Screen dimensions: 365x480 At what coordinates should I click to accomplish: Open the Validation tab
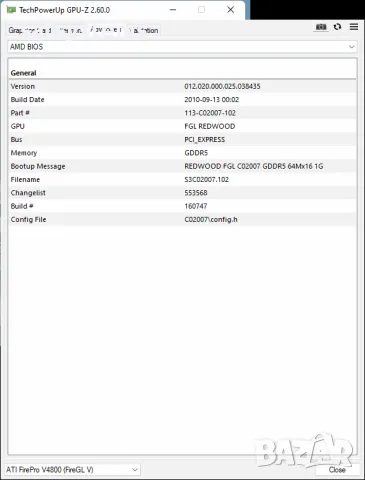[145, 30]
